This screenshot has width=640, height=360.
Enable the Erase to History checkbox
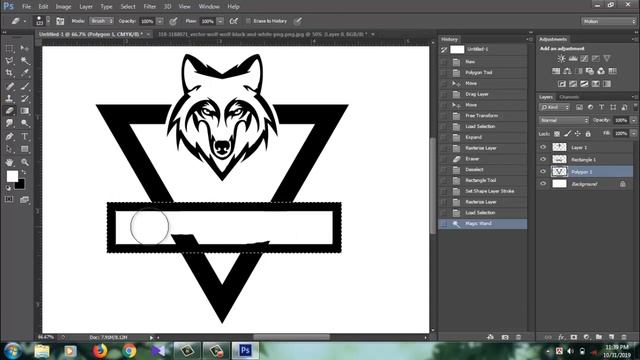pyautogui.click(x=248, y=21)
